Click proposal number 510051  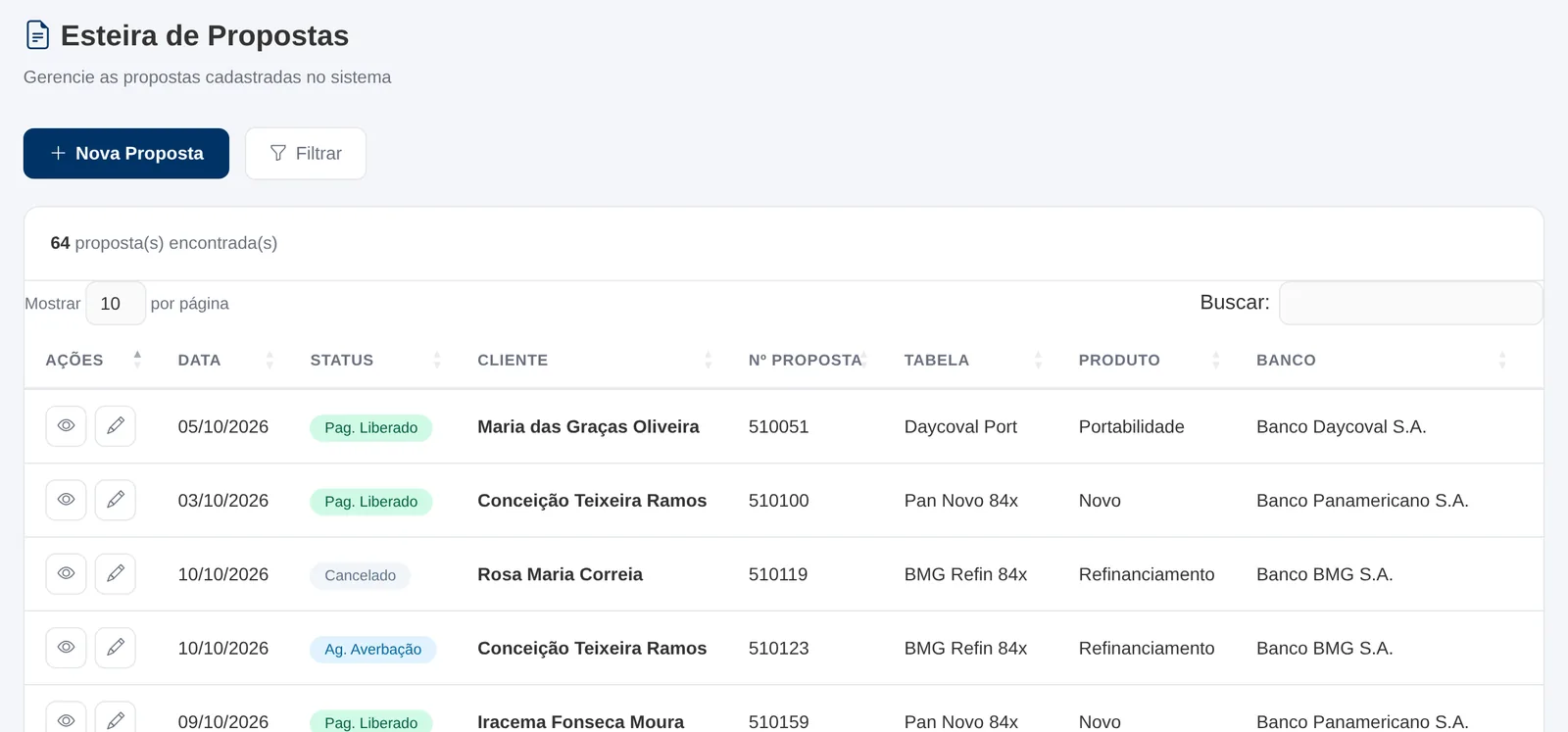[x=778, y=426]
